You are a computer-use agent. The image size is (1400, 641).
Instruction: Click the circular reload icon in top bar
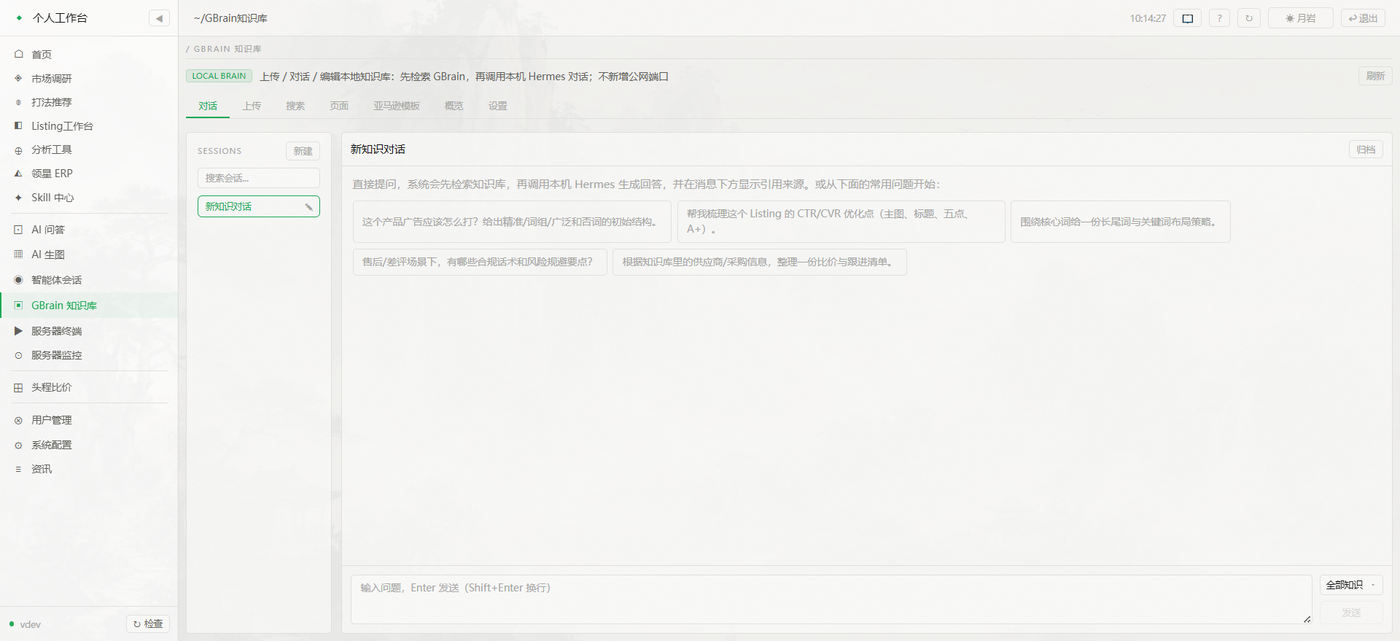pyautogui.click(x=1248, y=18)
